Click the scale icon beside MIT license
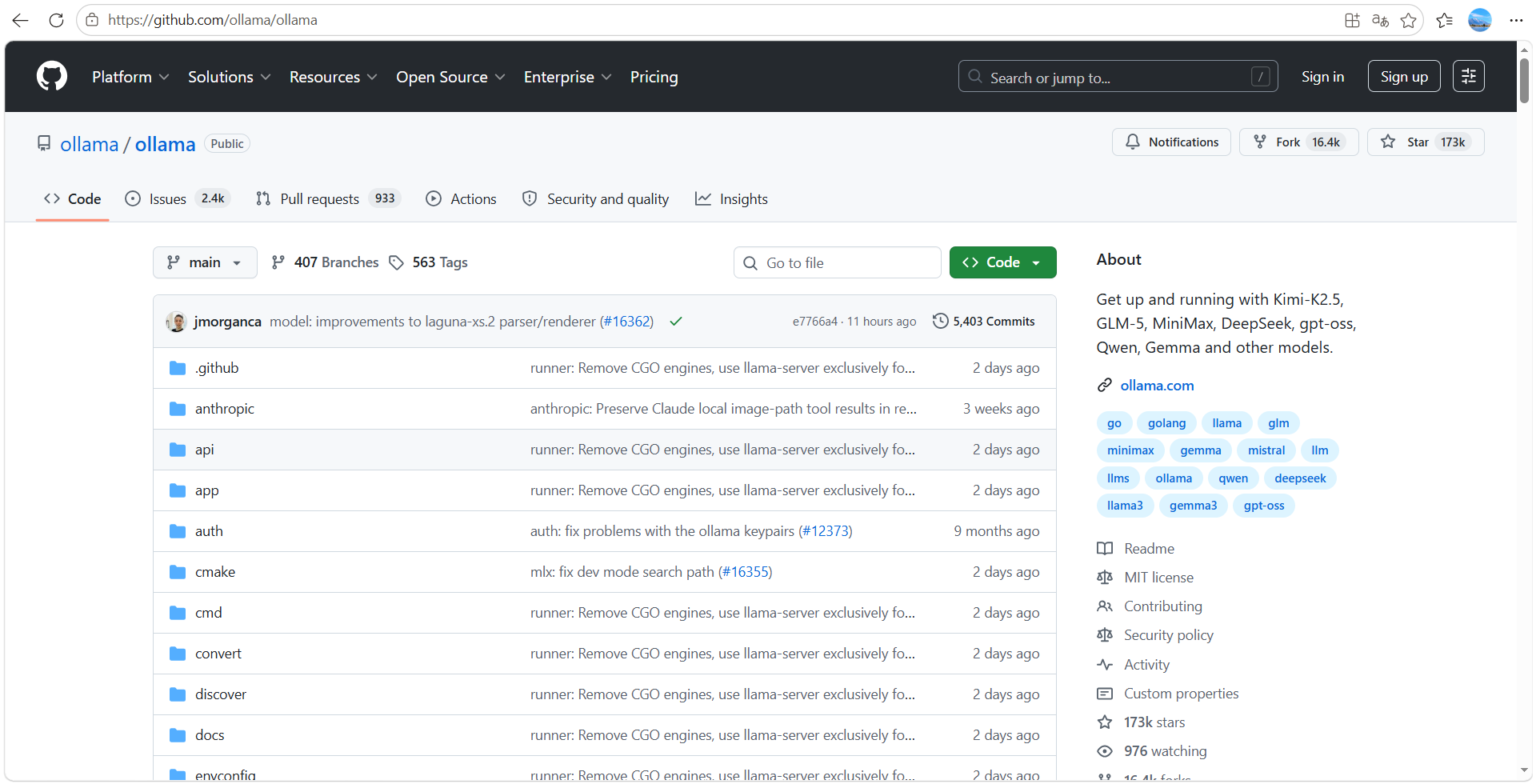The height and width of the screenshot is (784, 1536). click(x=1105, y=578)
